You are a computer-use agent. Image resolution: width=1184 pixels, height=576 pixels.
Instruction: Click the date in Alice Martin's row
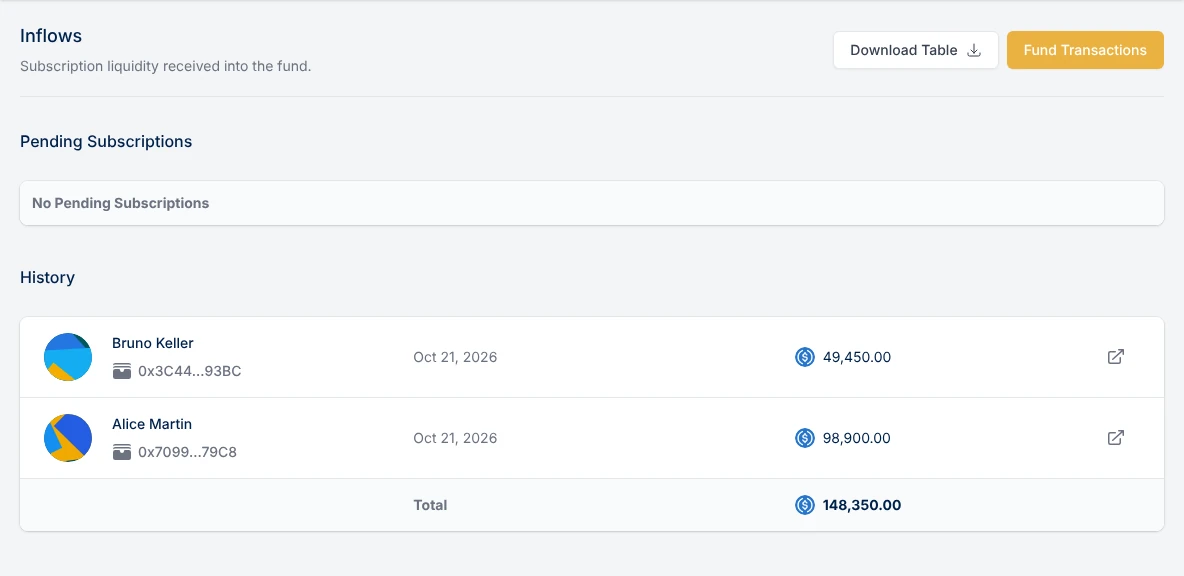point(455,438)
